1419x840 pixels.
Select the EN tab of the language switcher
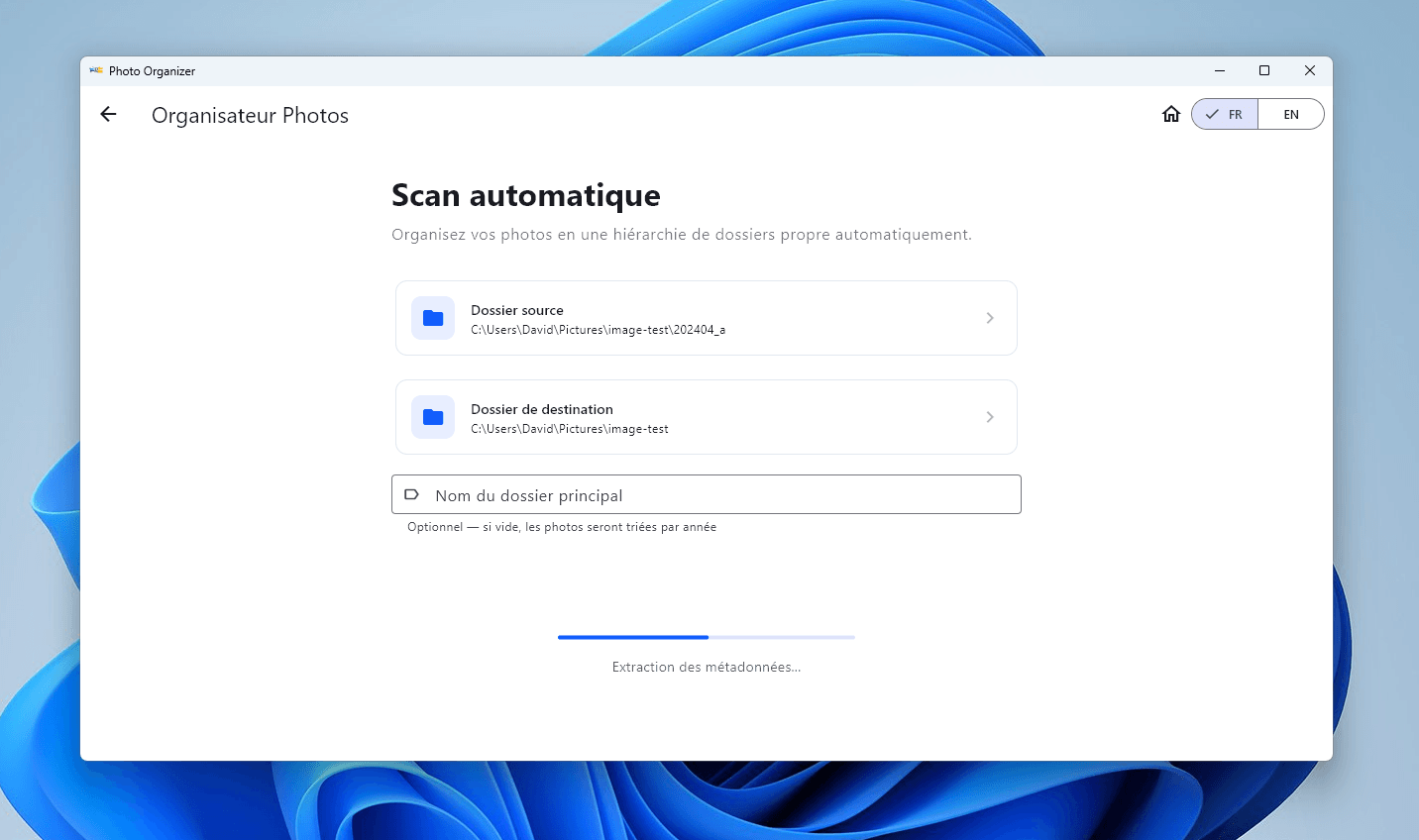[1291, 114]
